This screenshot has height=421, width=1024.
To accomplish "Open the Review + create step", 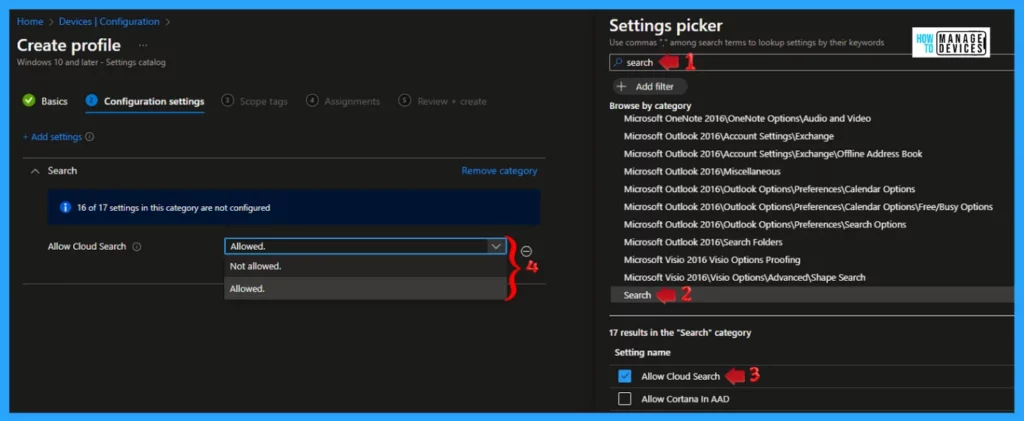I will tap(443, 101).
